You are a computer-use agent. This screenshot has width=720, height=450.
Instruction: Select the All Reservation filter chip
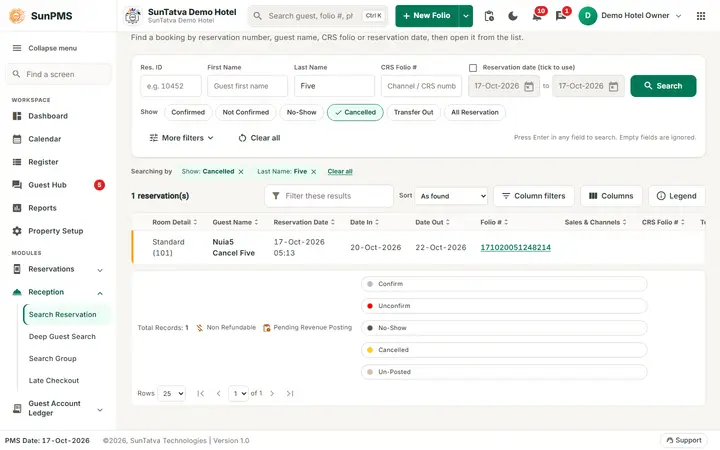point(475,112)
